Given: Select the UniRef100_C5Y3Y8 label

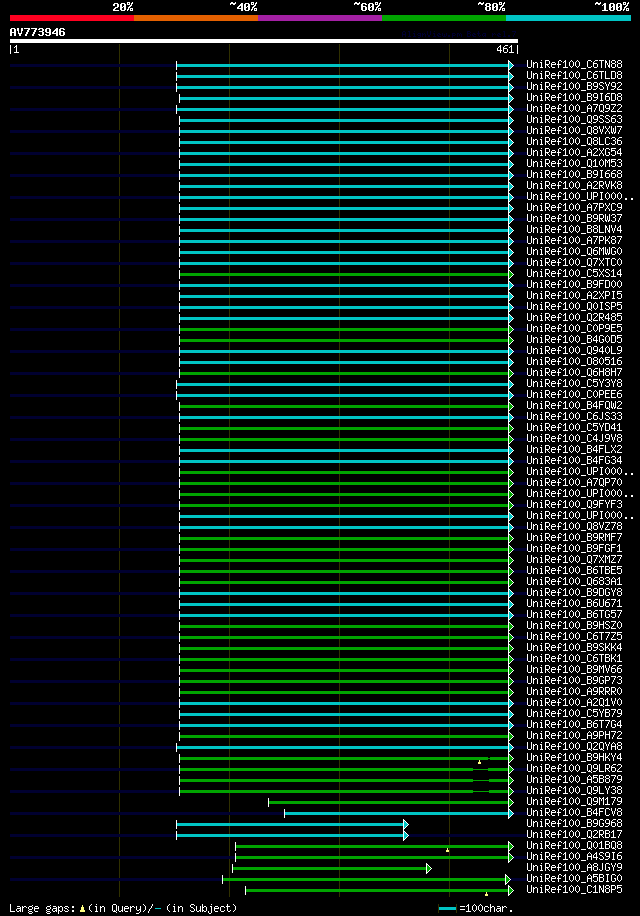Looking at the screenshot, I should coord(574,384).
